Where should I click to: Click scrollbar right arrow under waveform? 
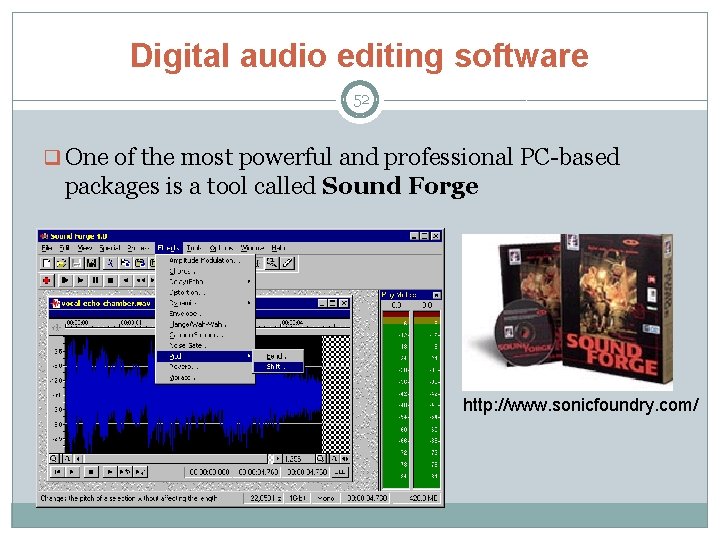(278, 458)
